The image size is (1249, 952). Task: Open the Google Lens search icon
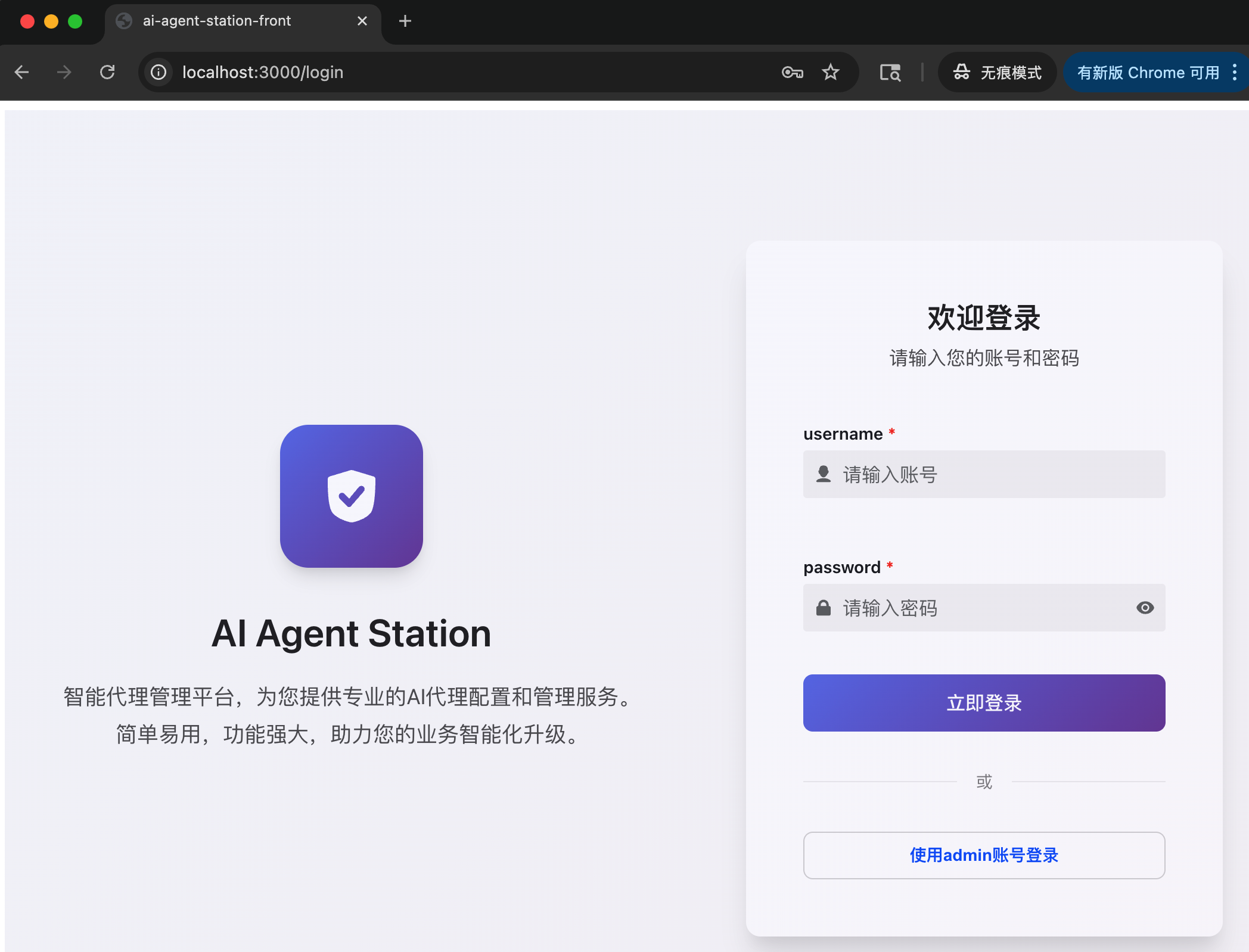point(890,73)
